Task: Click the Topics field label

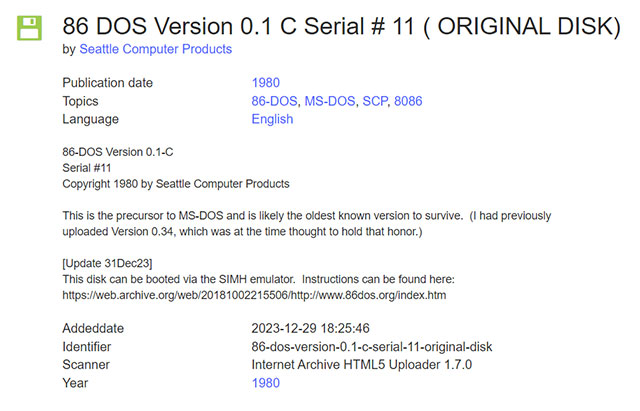Action: [83, 101]
